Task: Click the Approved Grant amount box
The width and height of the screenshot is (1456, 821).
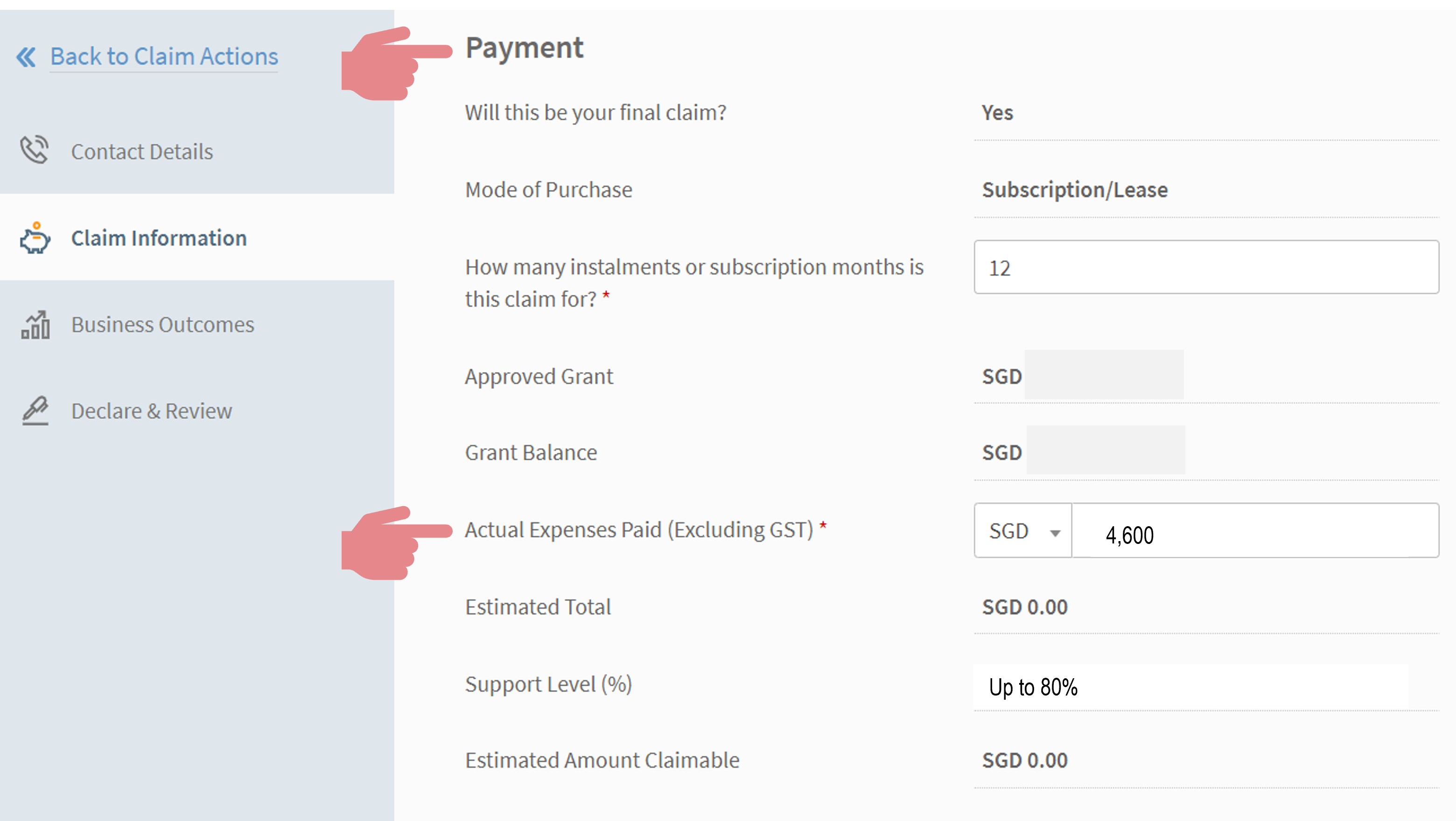Action: pos(1103,375)
